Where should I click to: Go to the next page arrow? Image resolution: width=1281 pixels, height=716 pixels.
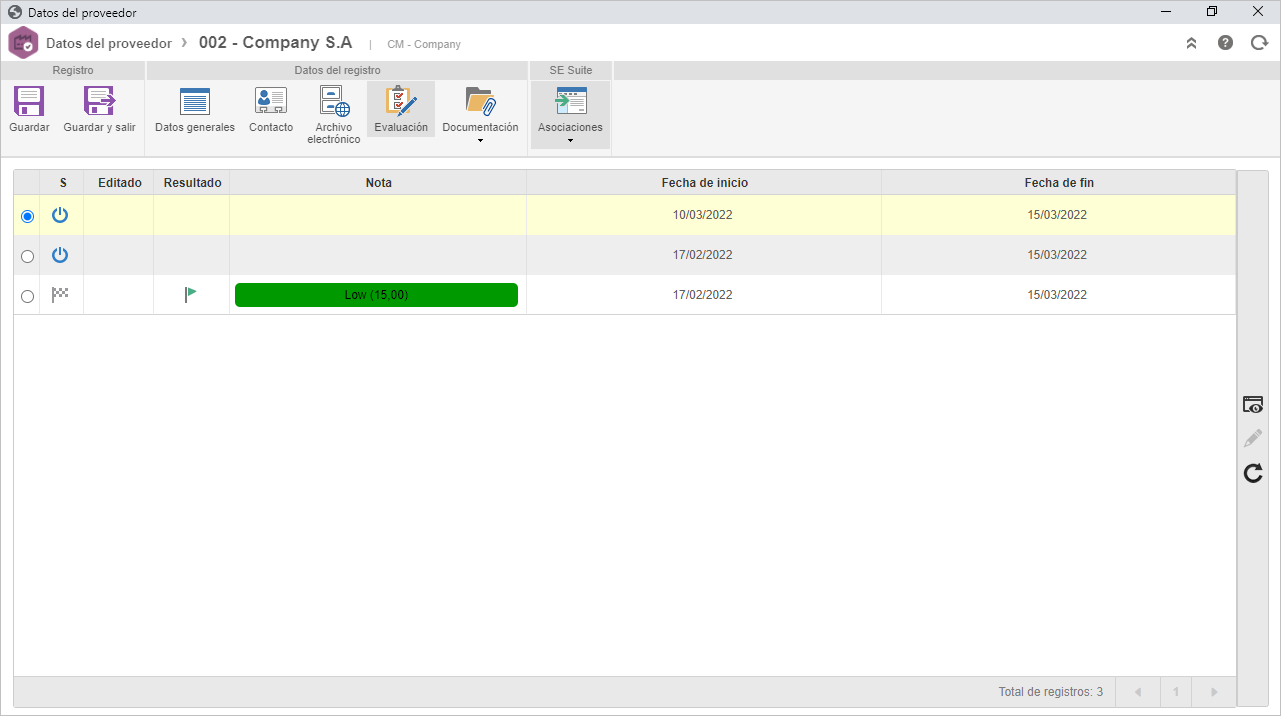1214,692
